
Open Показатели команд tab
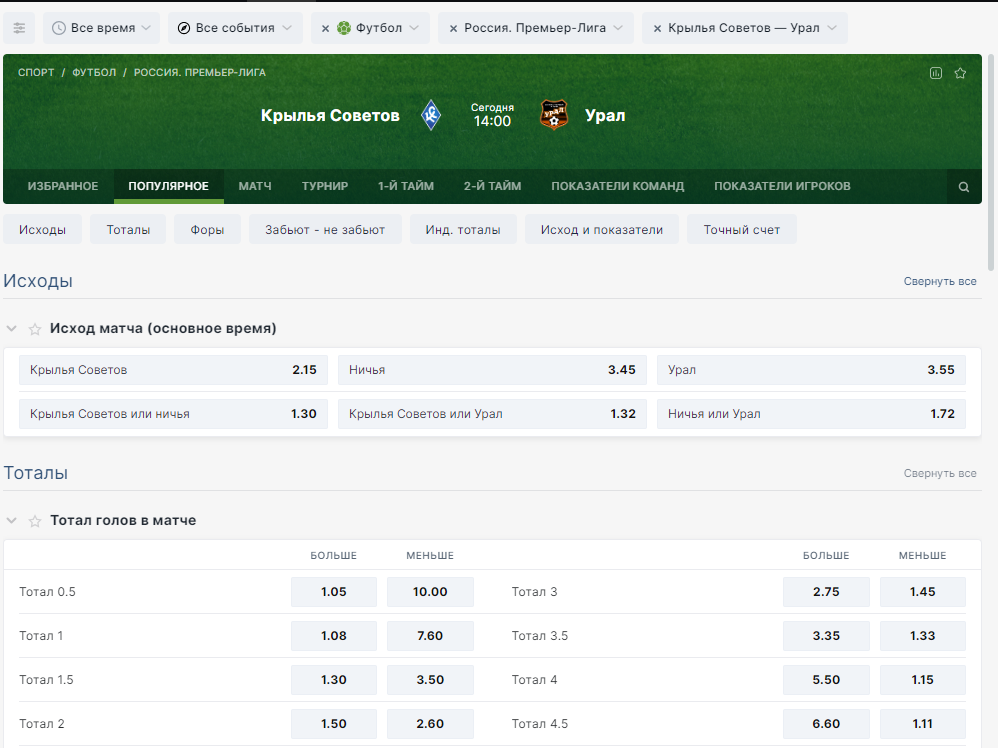tap(617, 187)
